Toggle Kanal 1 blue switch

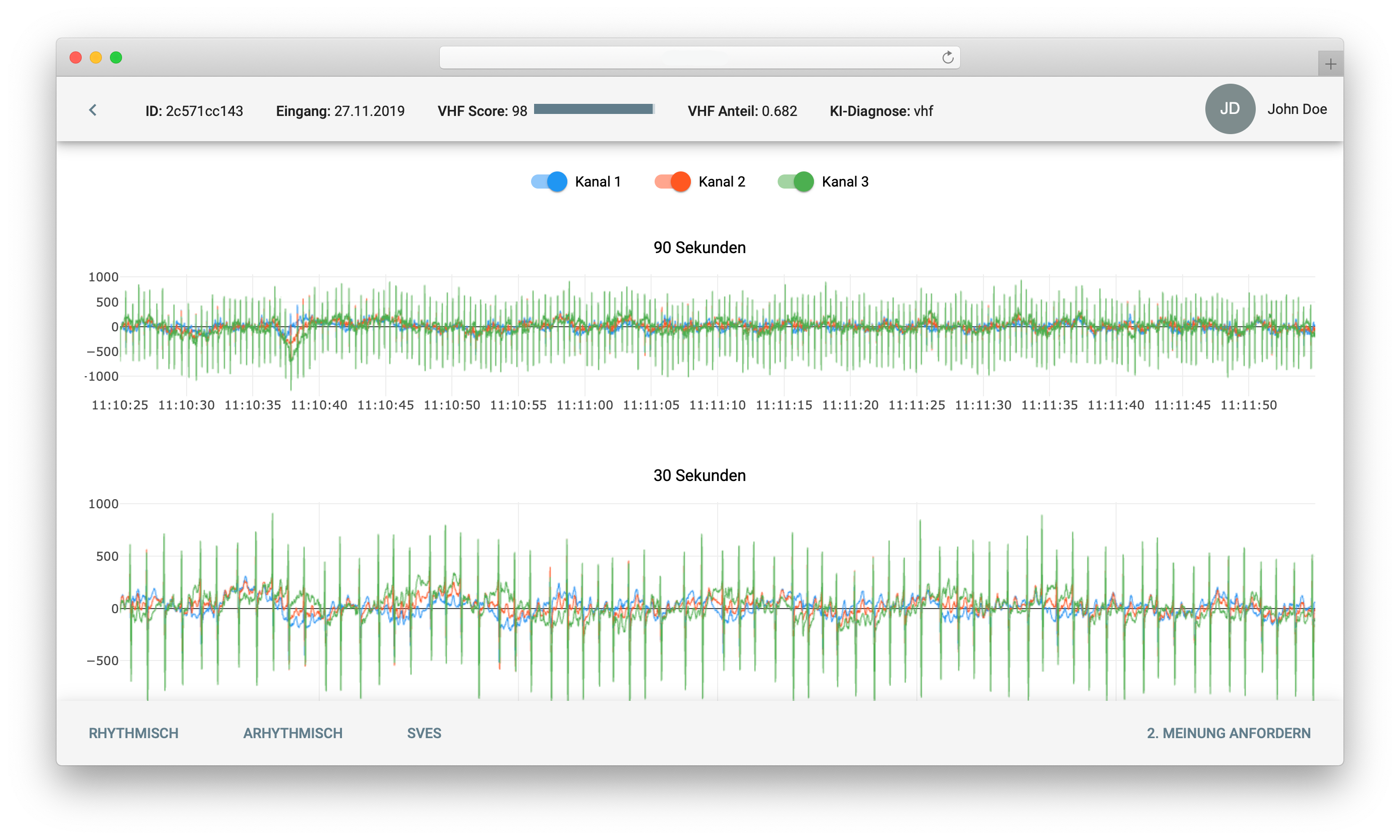tap(549, 182)
